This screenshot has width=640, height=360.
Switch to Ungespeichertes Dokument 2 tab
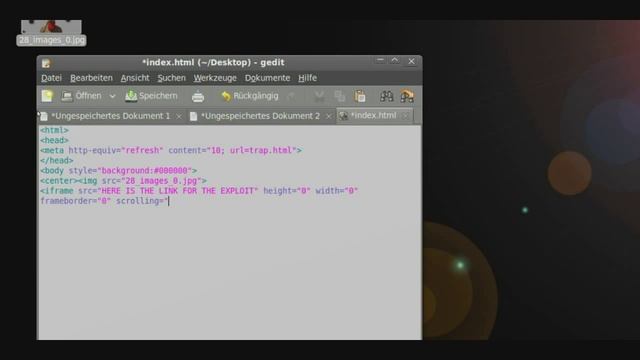point(260,116)
